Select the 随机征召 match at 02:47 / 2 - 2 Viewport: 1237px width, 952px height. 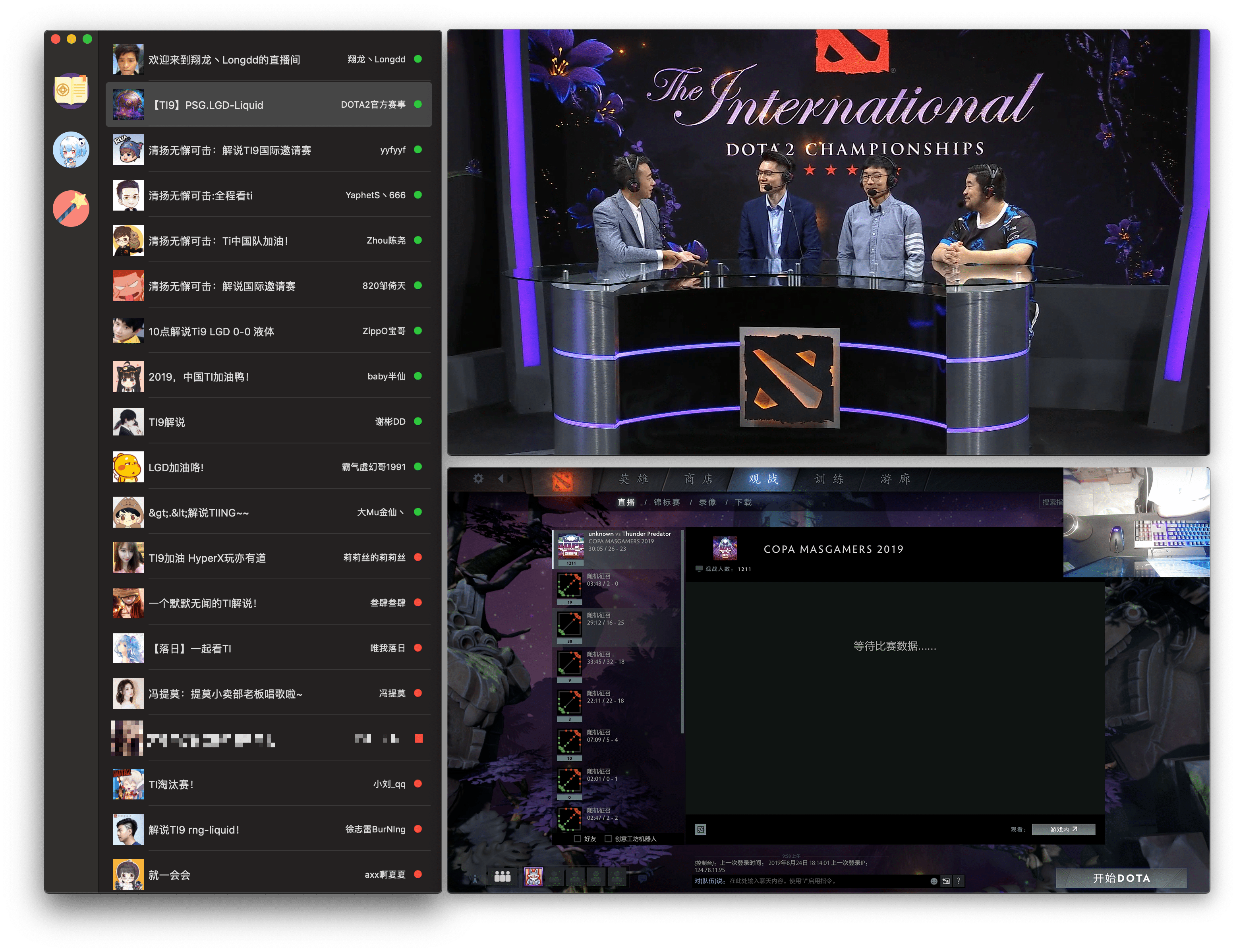coord(616,819)
